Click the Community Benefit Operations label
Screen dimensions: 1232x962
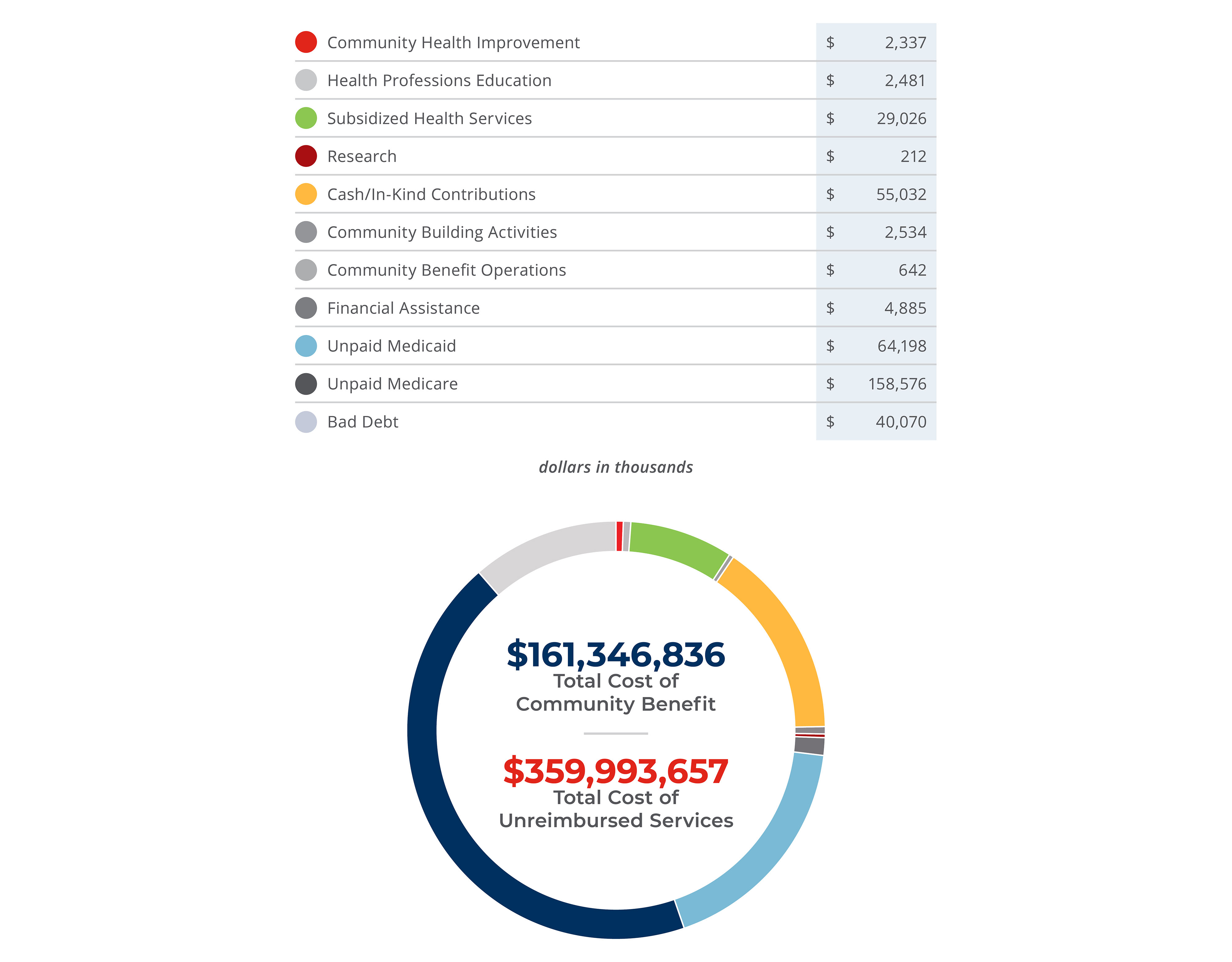(x=446, y=270)
